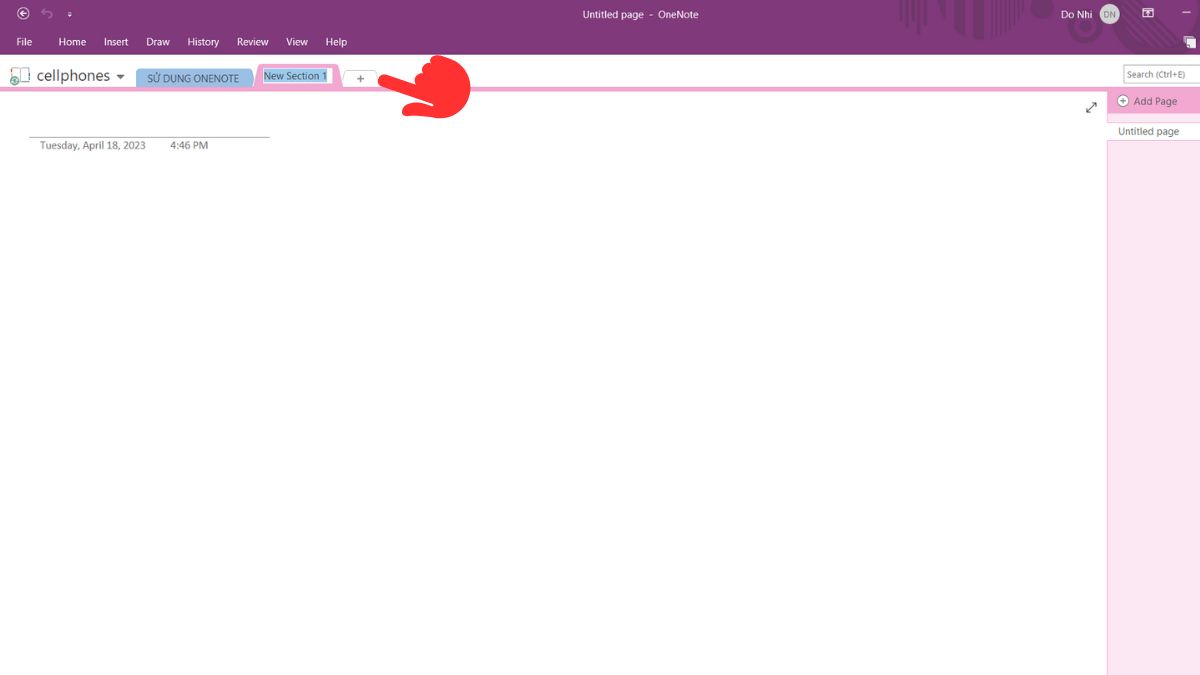The image size is (1200, 675).
Task: Open the File menu
Action: coord(24,42)
